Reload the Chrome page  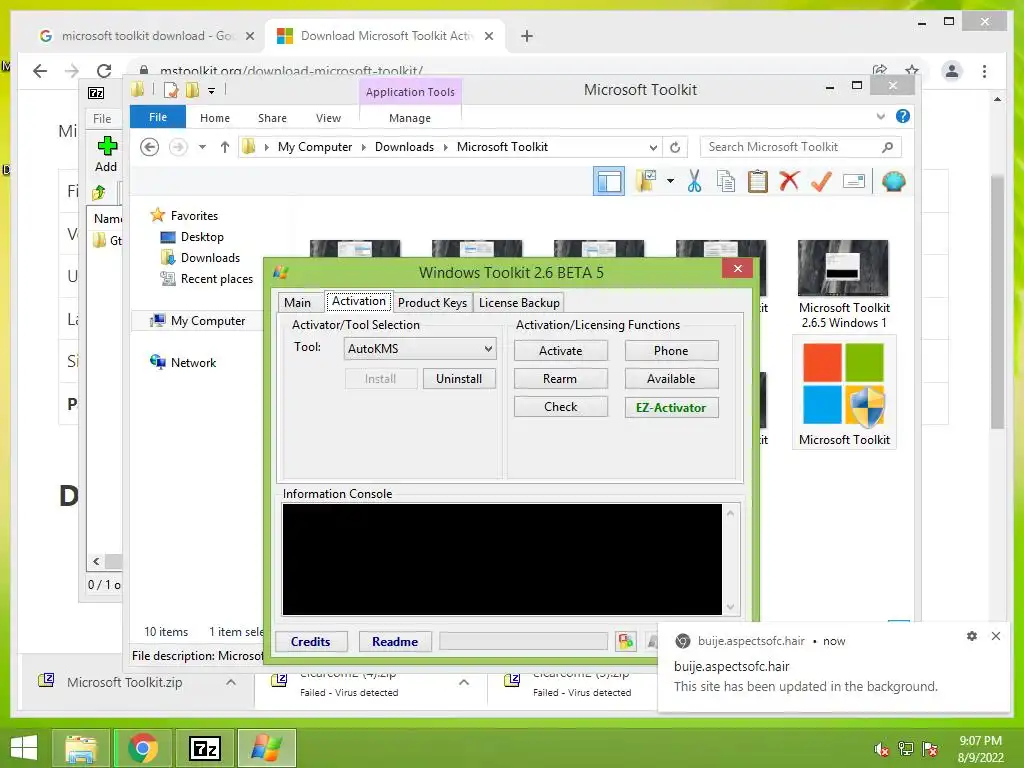(x=104, y=71)
